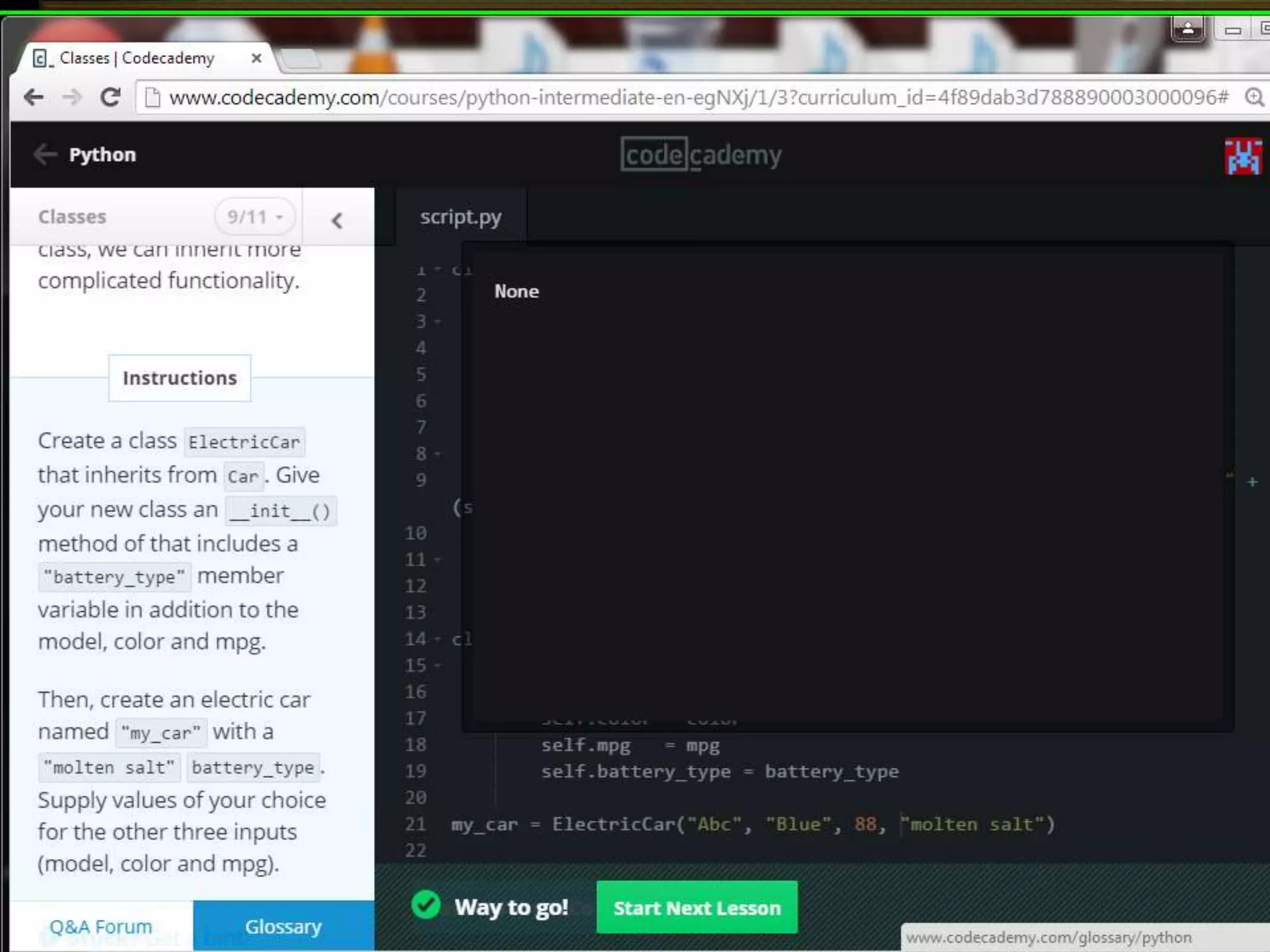Reload the Codecademy page
The width and height of the screenshot is (1270, 952).
tap(110, 97)
